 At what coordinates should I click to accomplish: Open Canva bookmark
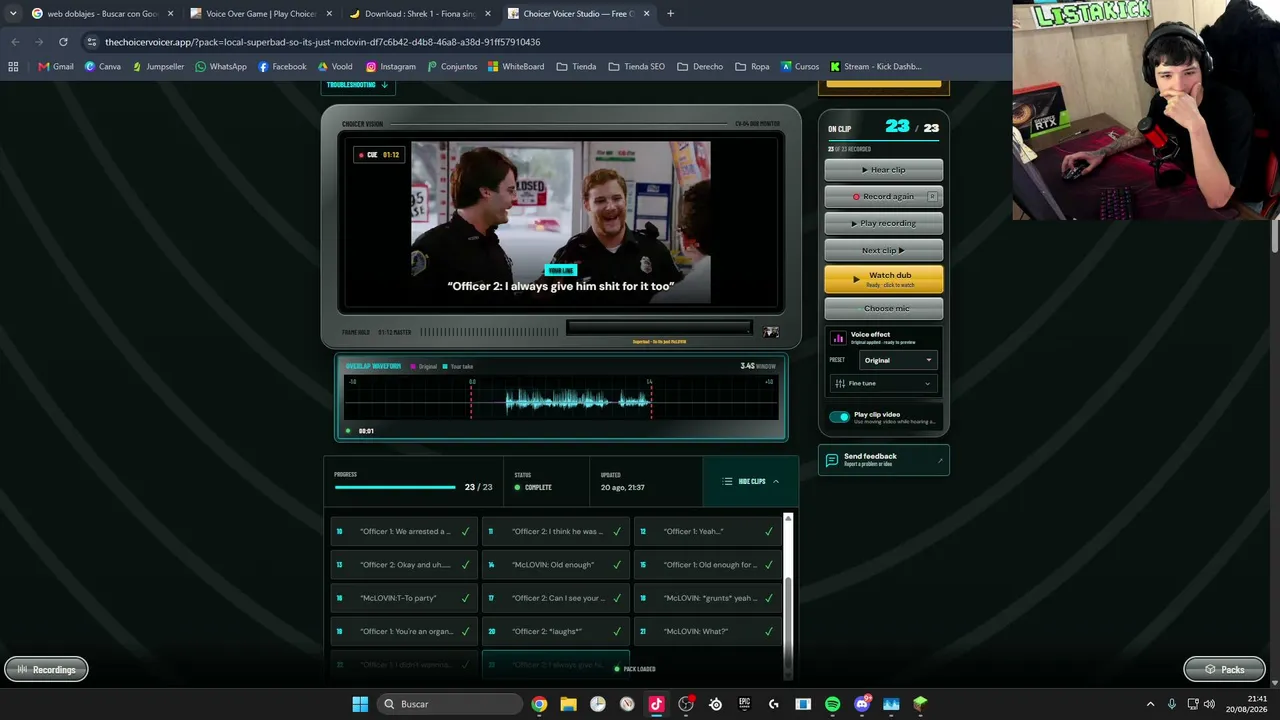(103, 67)
